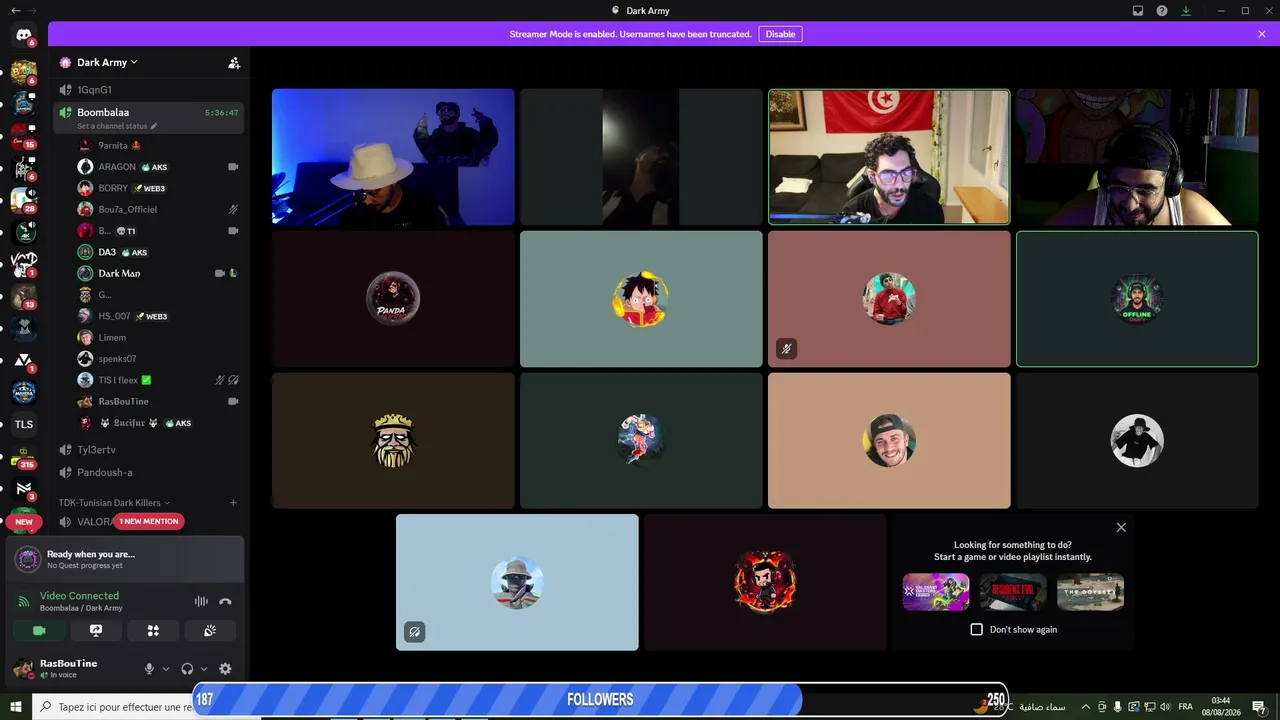Image resolution: width=1280 pixels, height=720 pixels.
Task: Open the Resident Evil activity thumbnail
Action: coord(1013,591)
